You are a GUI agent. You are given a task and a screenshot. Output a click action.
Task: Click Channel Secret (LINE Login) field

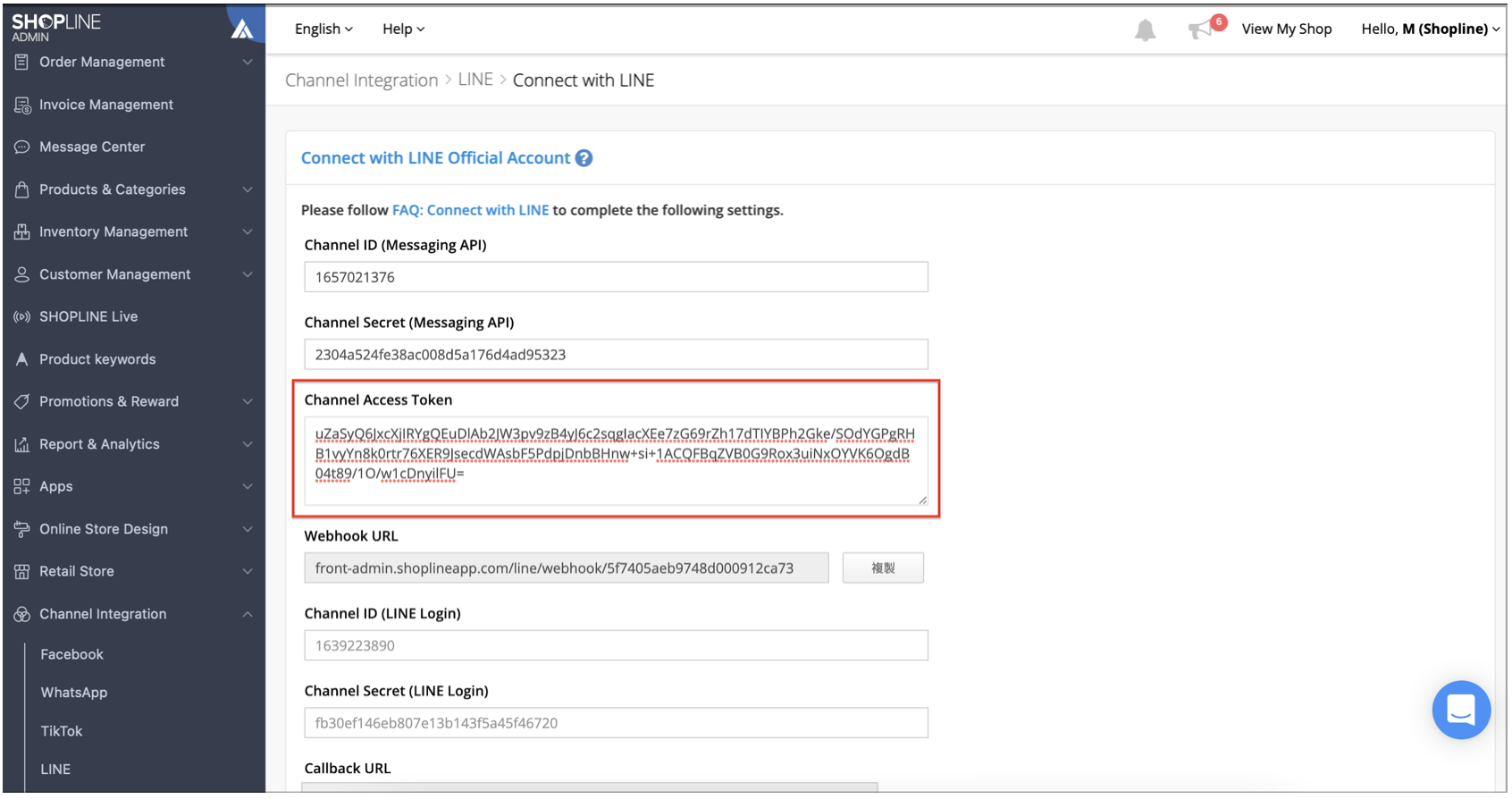coord(616,723)
